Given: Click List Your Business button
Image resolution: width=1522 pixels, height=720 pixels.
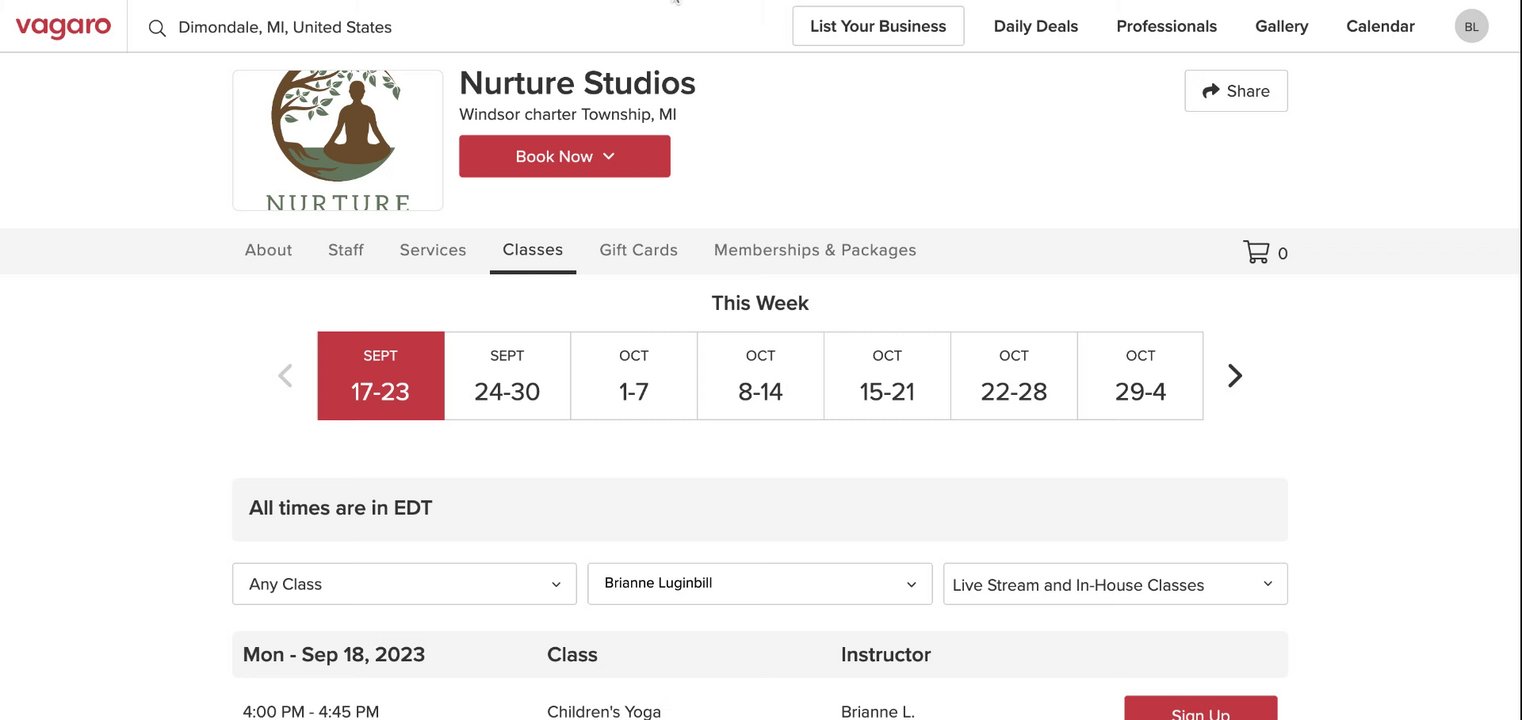Looking at the screenshot, I should pos(878,26).
